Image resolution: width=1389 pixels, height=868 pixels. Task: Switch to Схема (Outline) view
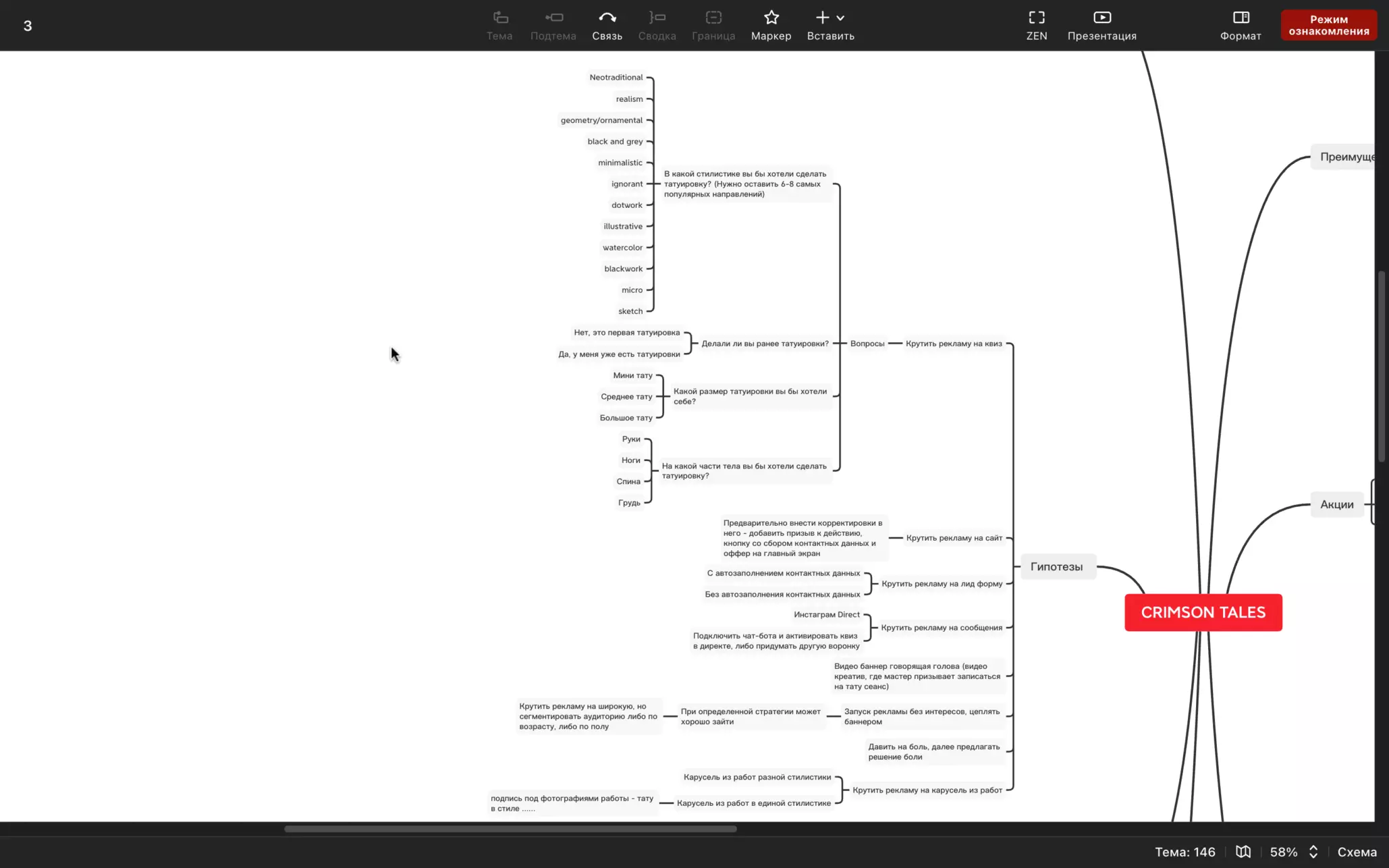coord(1357,852)
